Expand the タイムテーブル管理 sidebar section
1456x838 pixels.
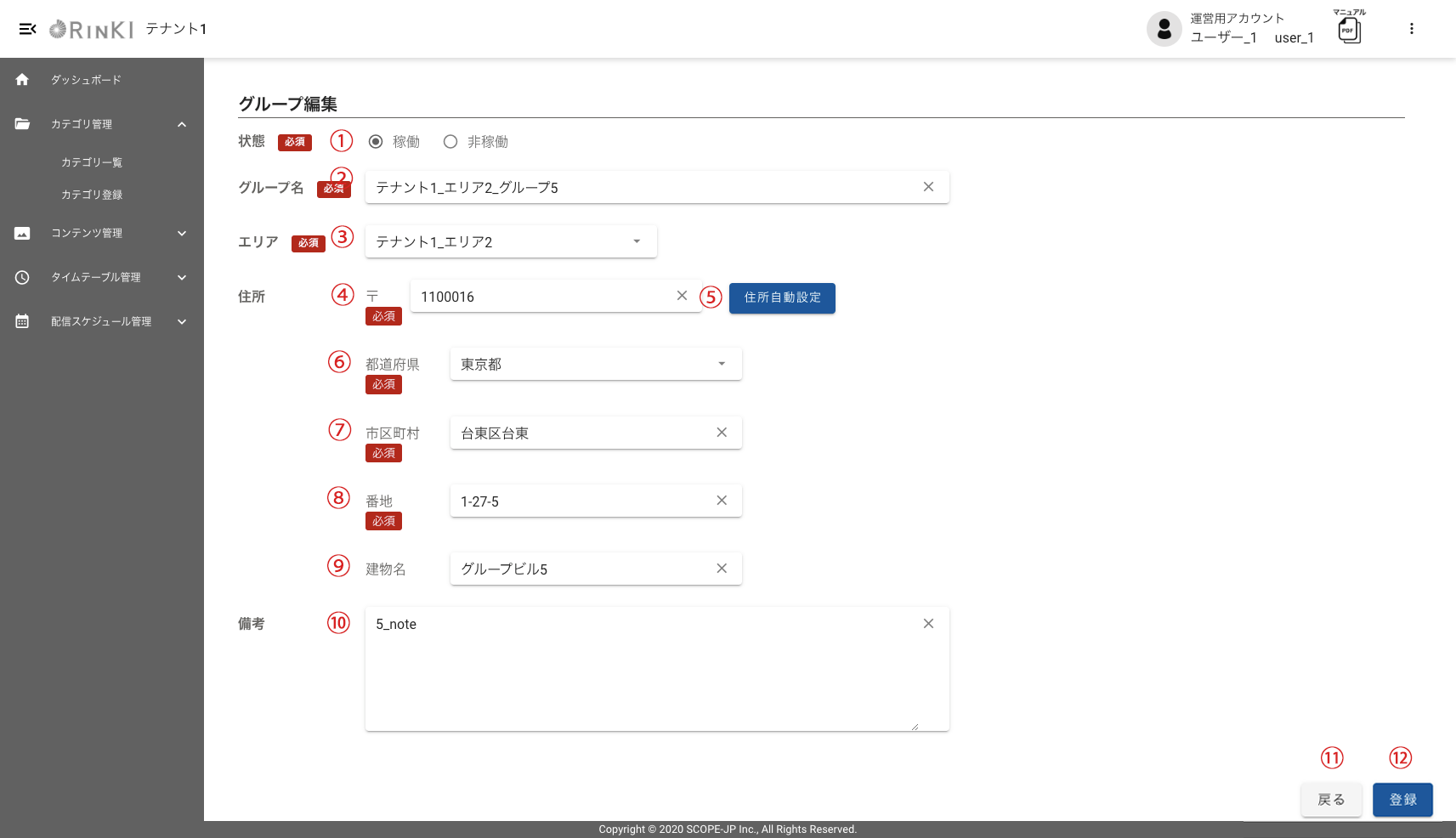pyautogui.click(x=102, y=277)
